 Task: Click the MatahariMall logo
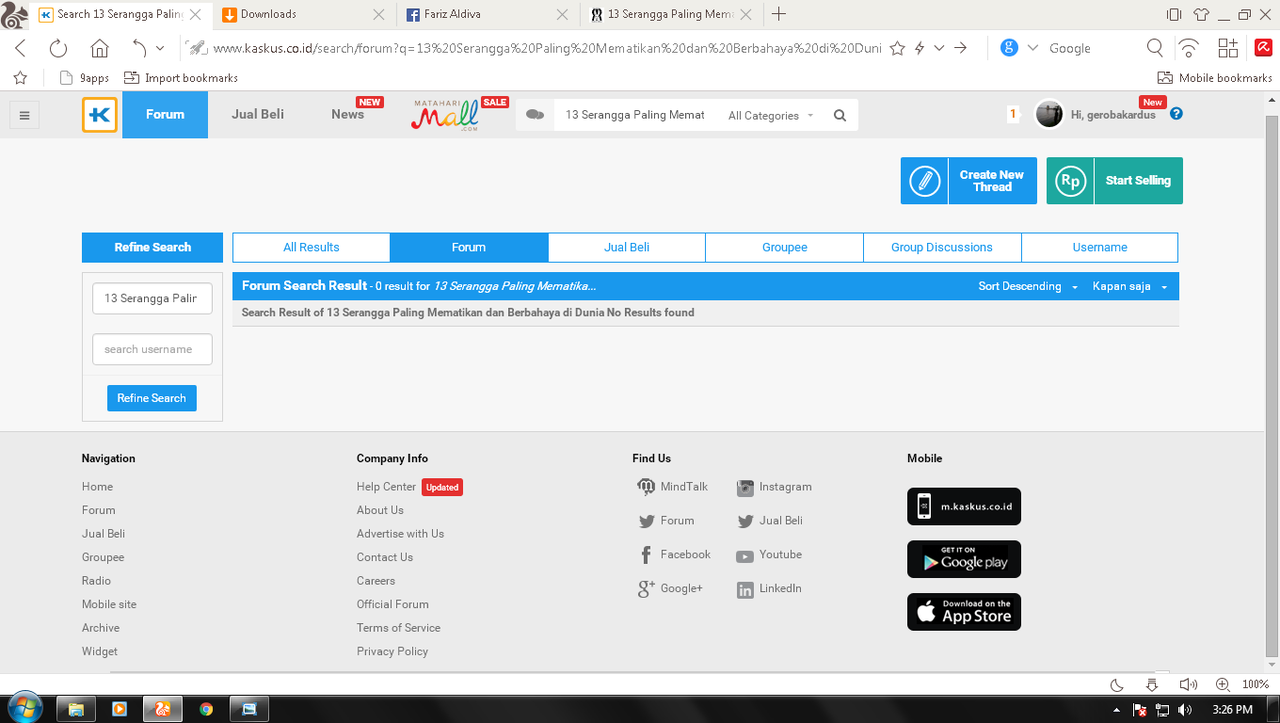445,116
